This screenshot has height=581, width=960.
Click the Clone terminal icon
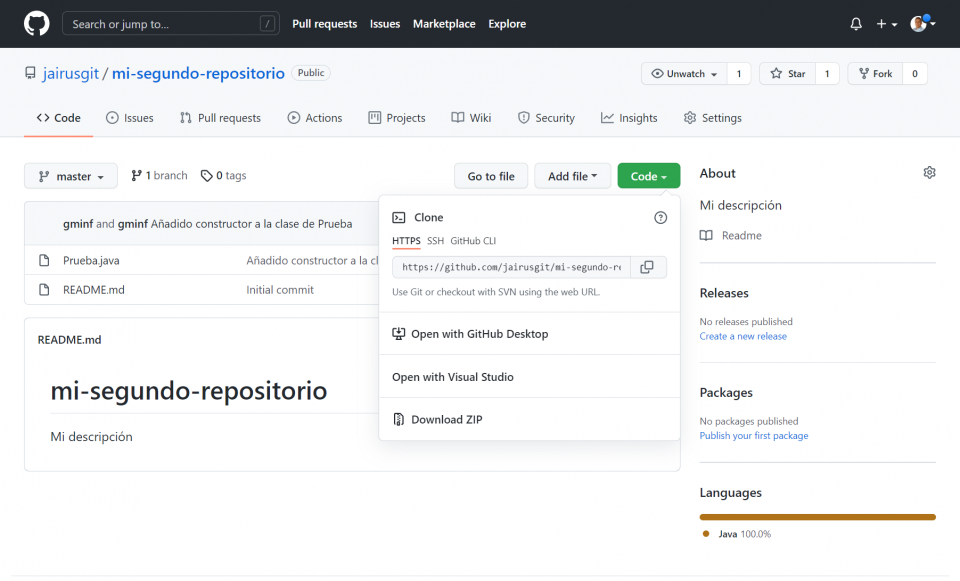(399, 217)
